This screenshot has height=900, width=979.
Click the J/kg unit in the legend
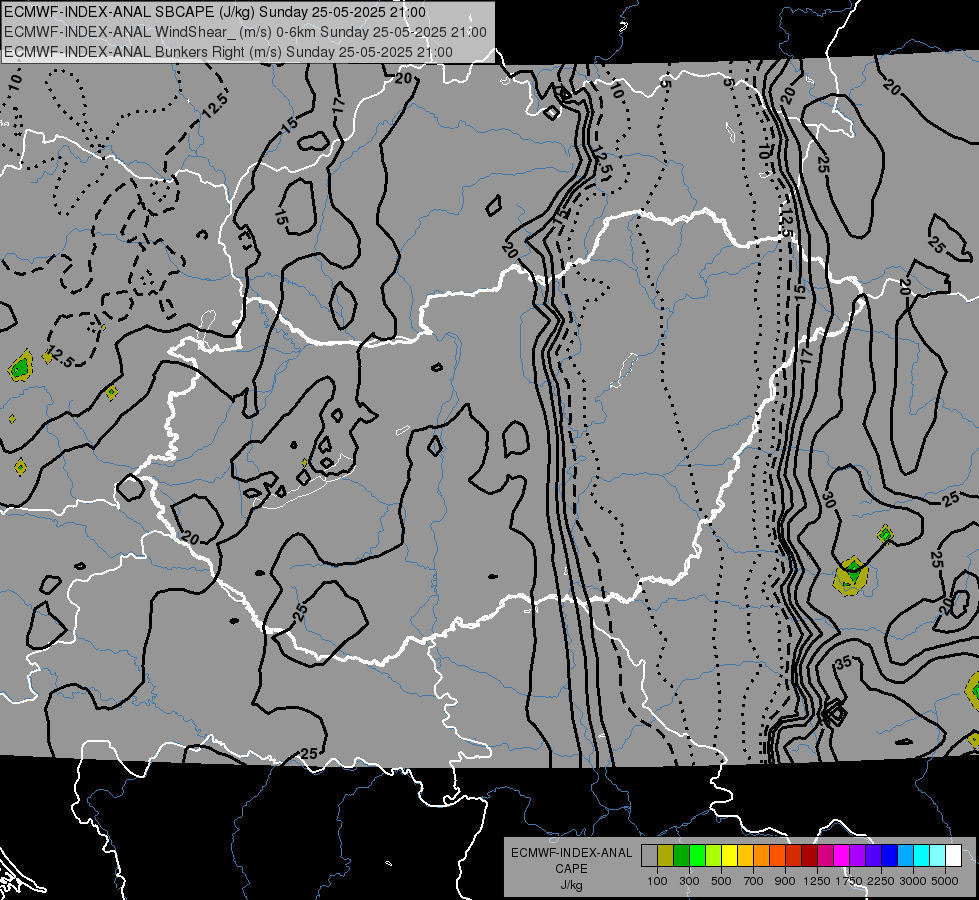pyautogui.click(x=571, y=885)
